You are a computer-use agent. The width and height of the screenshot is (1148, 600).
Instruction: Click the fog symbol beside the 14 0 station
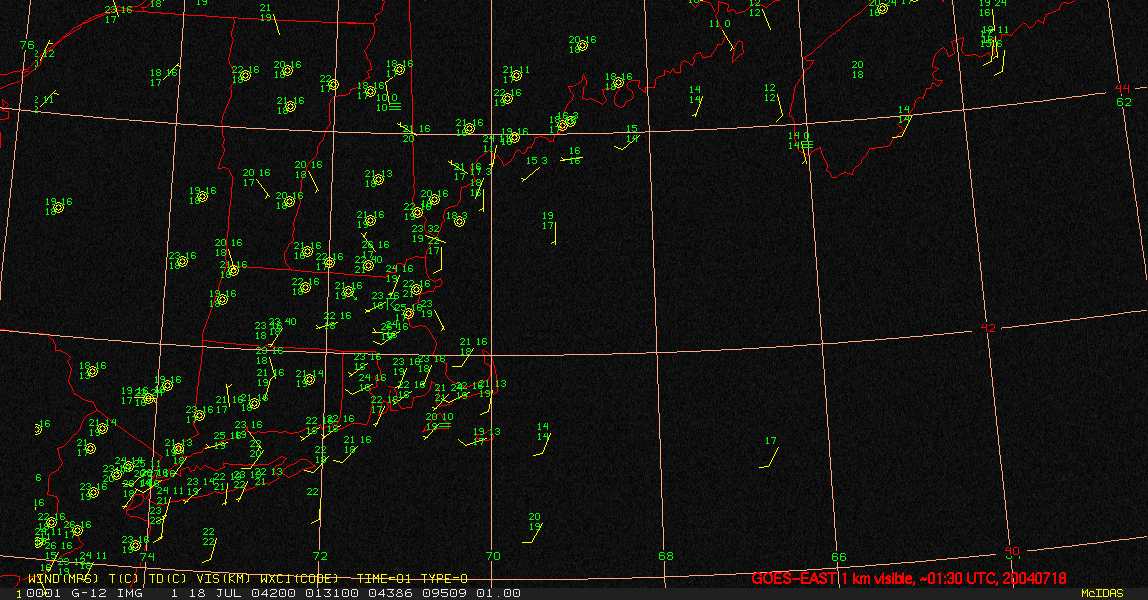(x=807, y=145)
